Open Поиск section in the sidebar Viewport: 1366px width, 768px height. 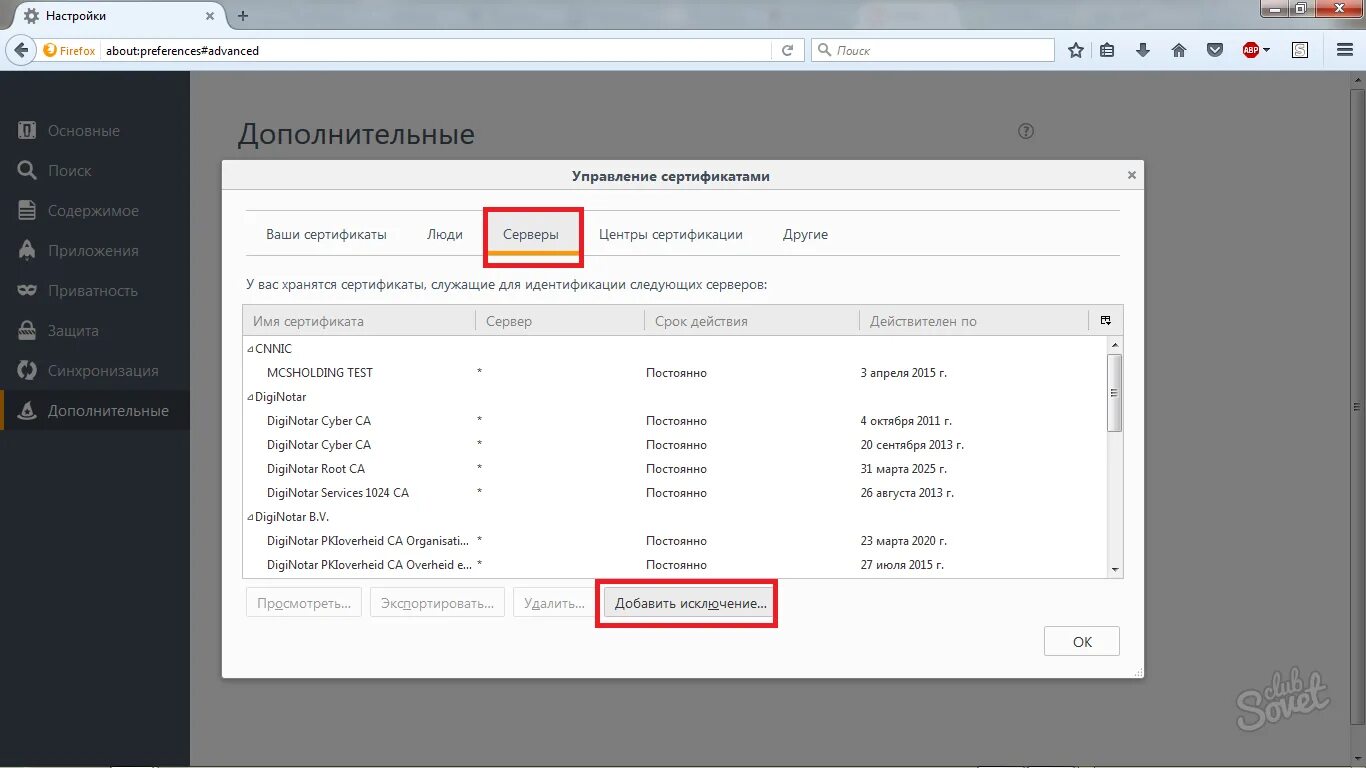pyautogui.click(x=95, y=171)
